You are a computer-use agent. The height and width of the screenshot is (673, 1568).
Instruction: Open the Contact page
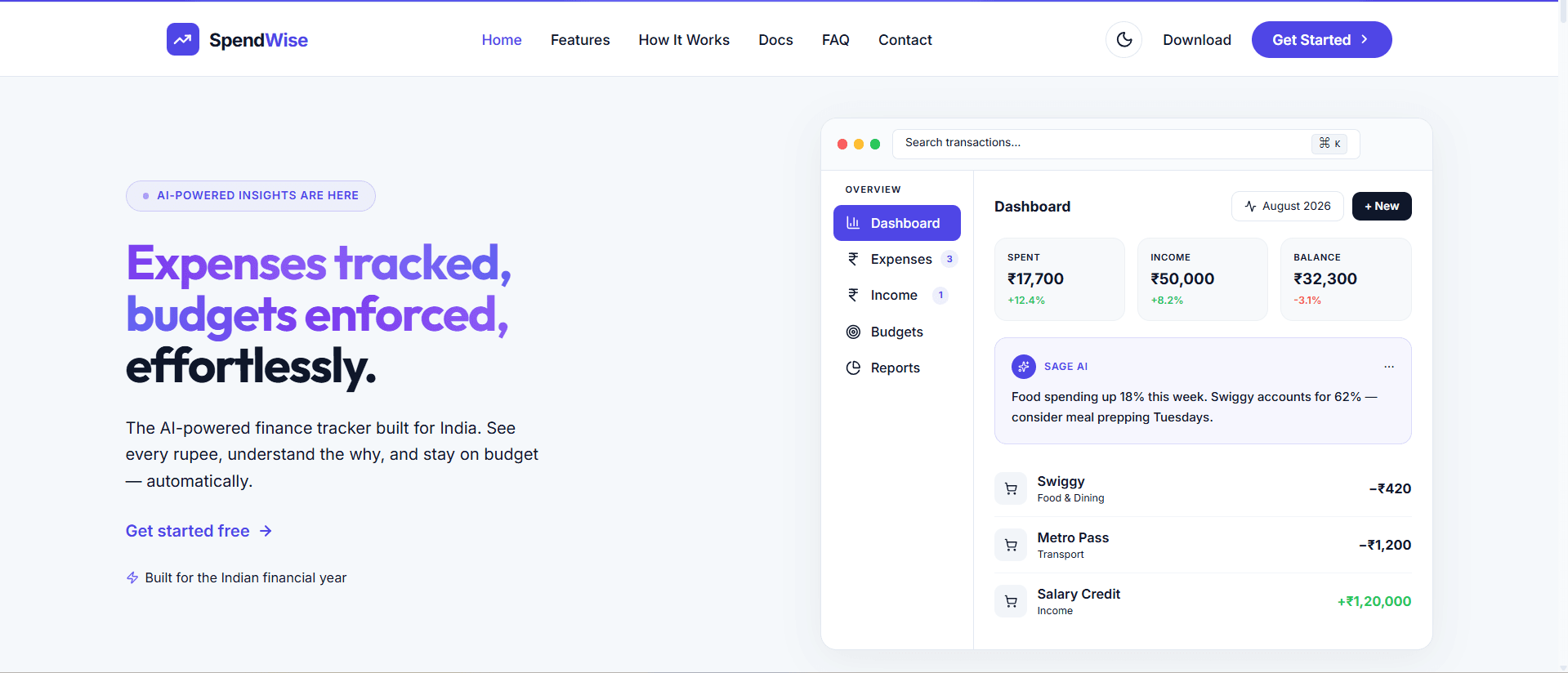pos(905,40)
